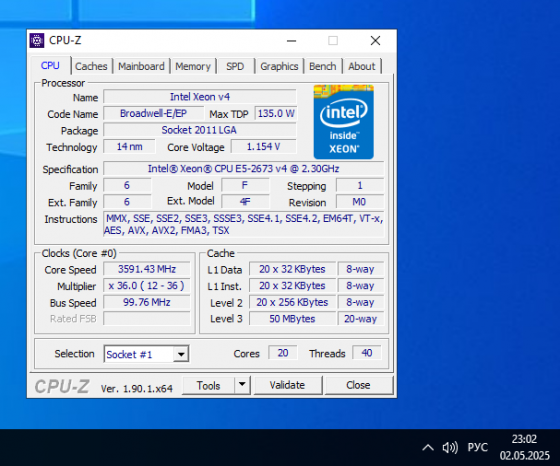Open the volume speaker icon in system tray

[x=450, y=447]
